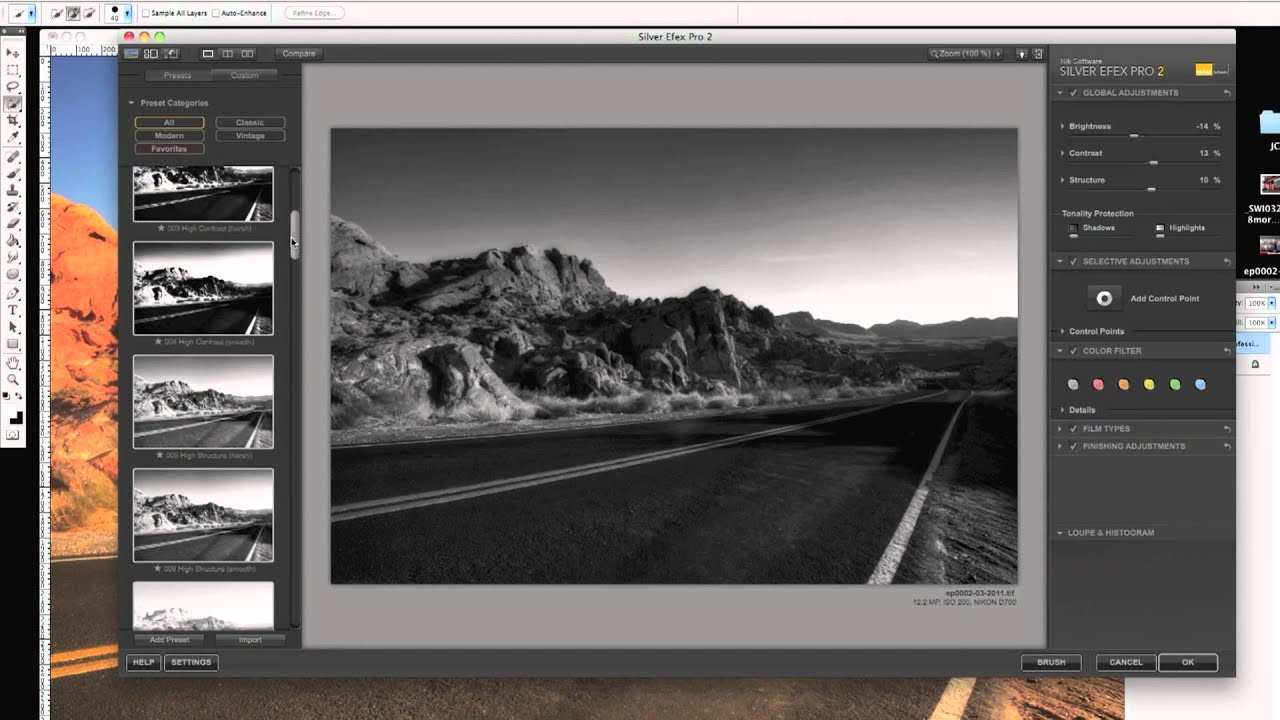Viewport: 1280px width, 720px height.
Task: Collapse the Preset Categories section
Action: [x=130, y=103]
